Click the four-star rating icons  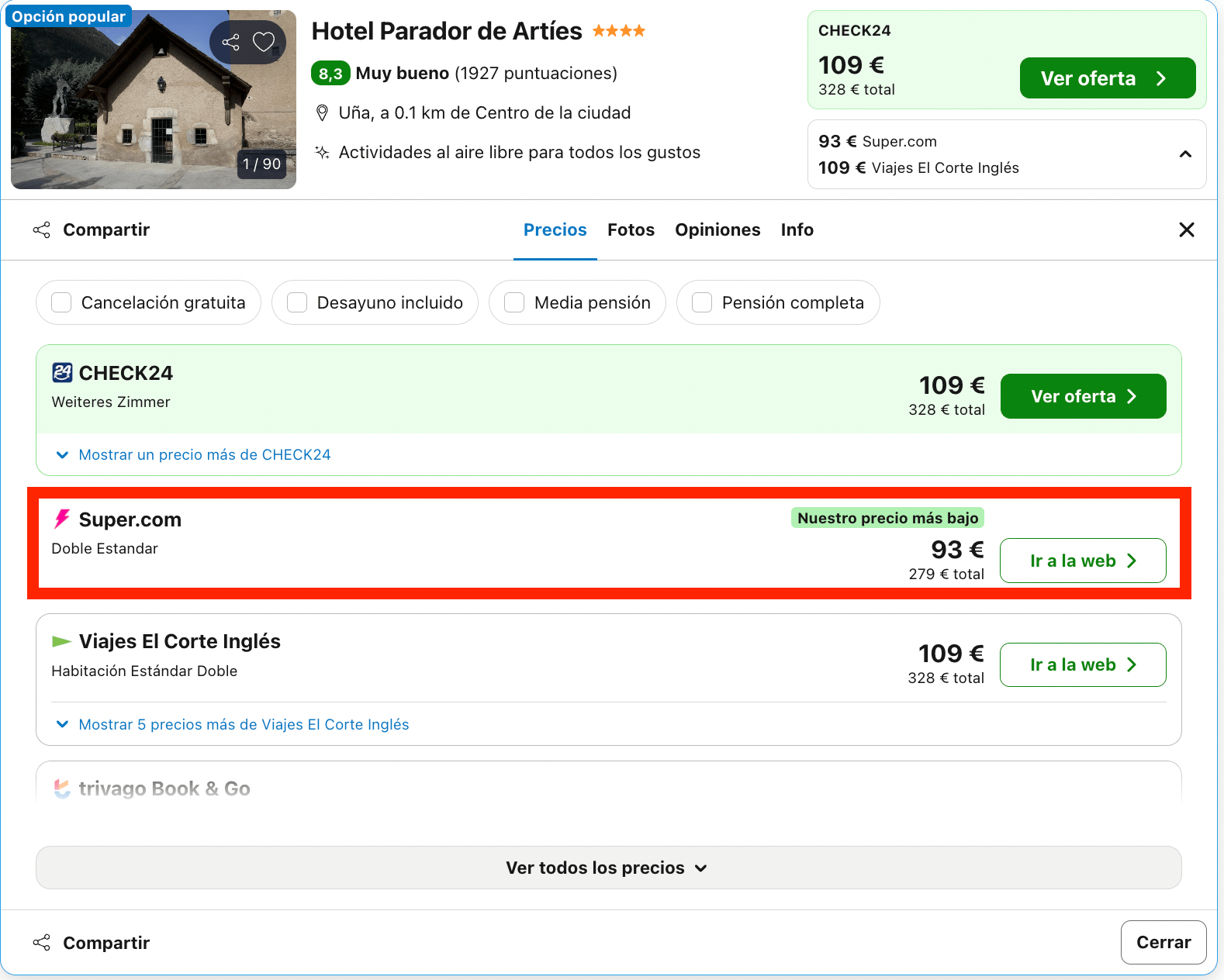point(618,31)
